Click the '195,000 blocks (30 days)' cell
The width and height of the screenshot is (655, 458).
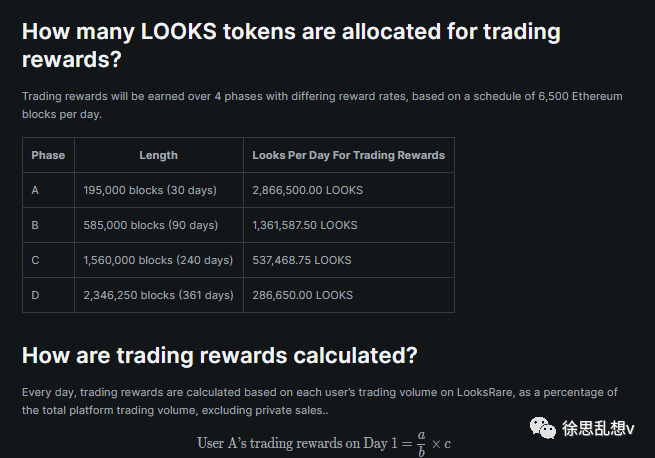159,190
